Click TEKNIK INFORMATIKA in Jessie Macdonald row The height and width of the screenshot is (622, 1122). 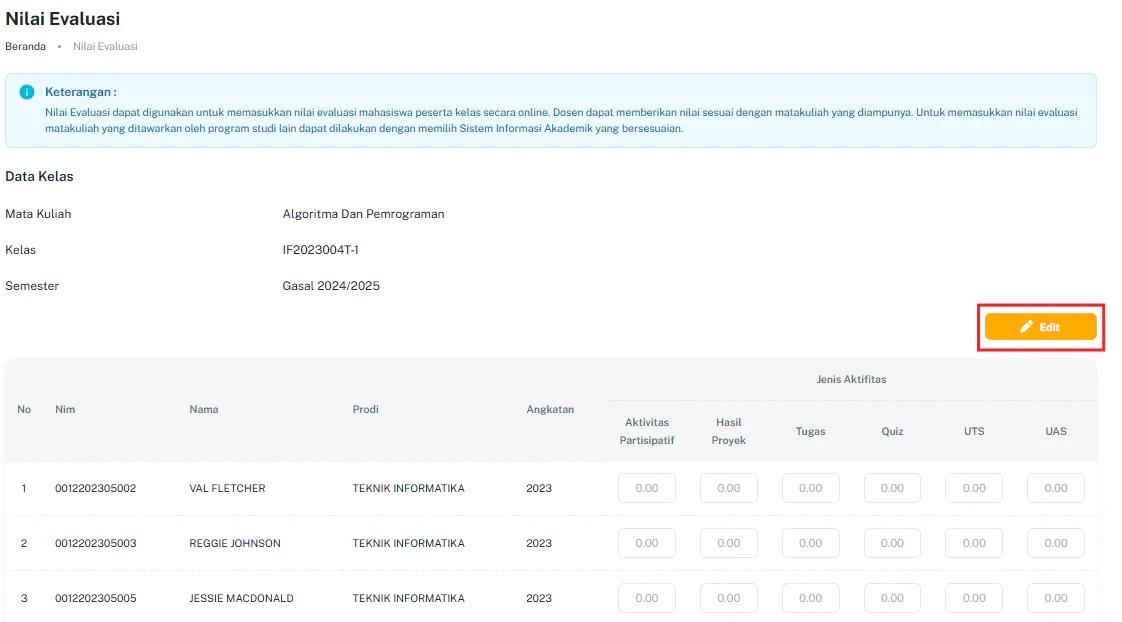click(409, 598)
